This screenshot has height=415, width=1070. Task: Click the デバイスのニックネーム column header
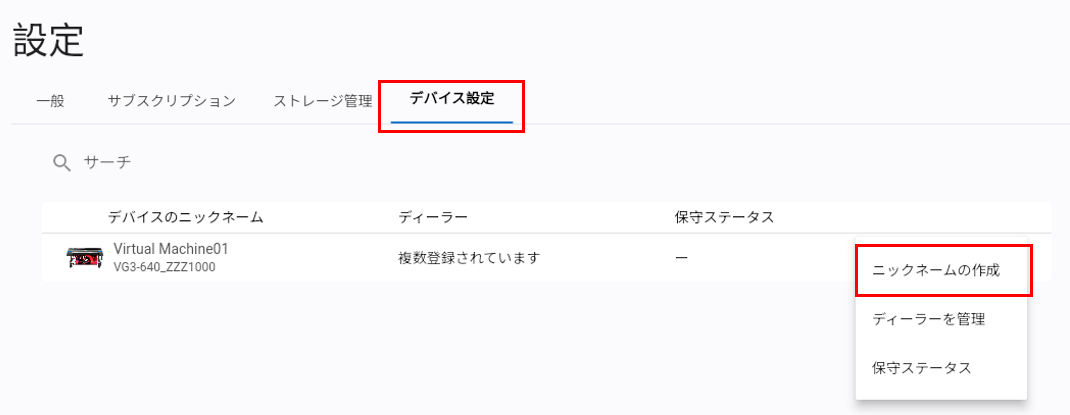pyautogui.click(x=185, y=217)
